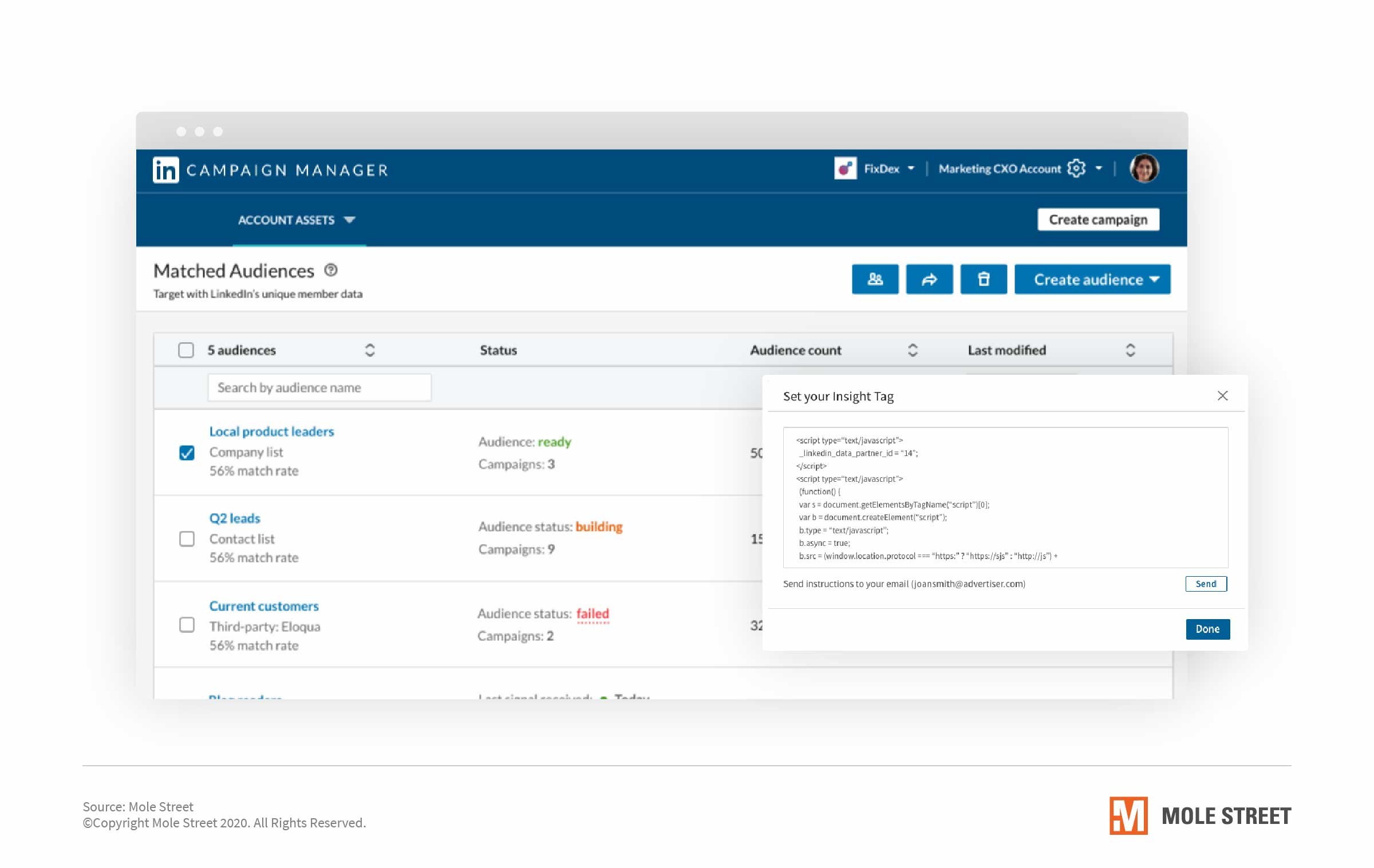Screen dimensions: 1374x868
Task: Sort by the audiences name column arrows
Action: (370, 350)
